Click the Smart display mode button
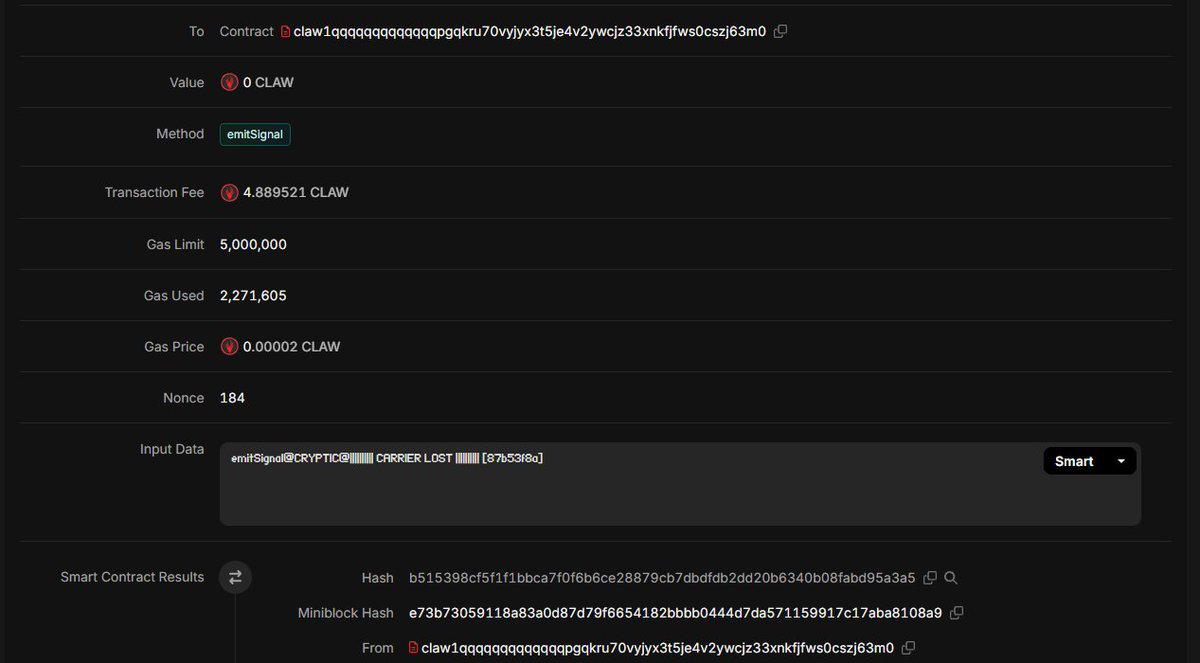The height and width of the screenshot is (663, 1200). [x=1074, y=461]
